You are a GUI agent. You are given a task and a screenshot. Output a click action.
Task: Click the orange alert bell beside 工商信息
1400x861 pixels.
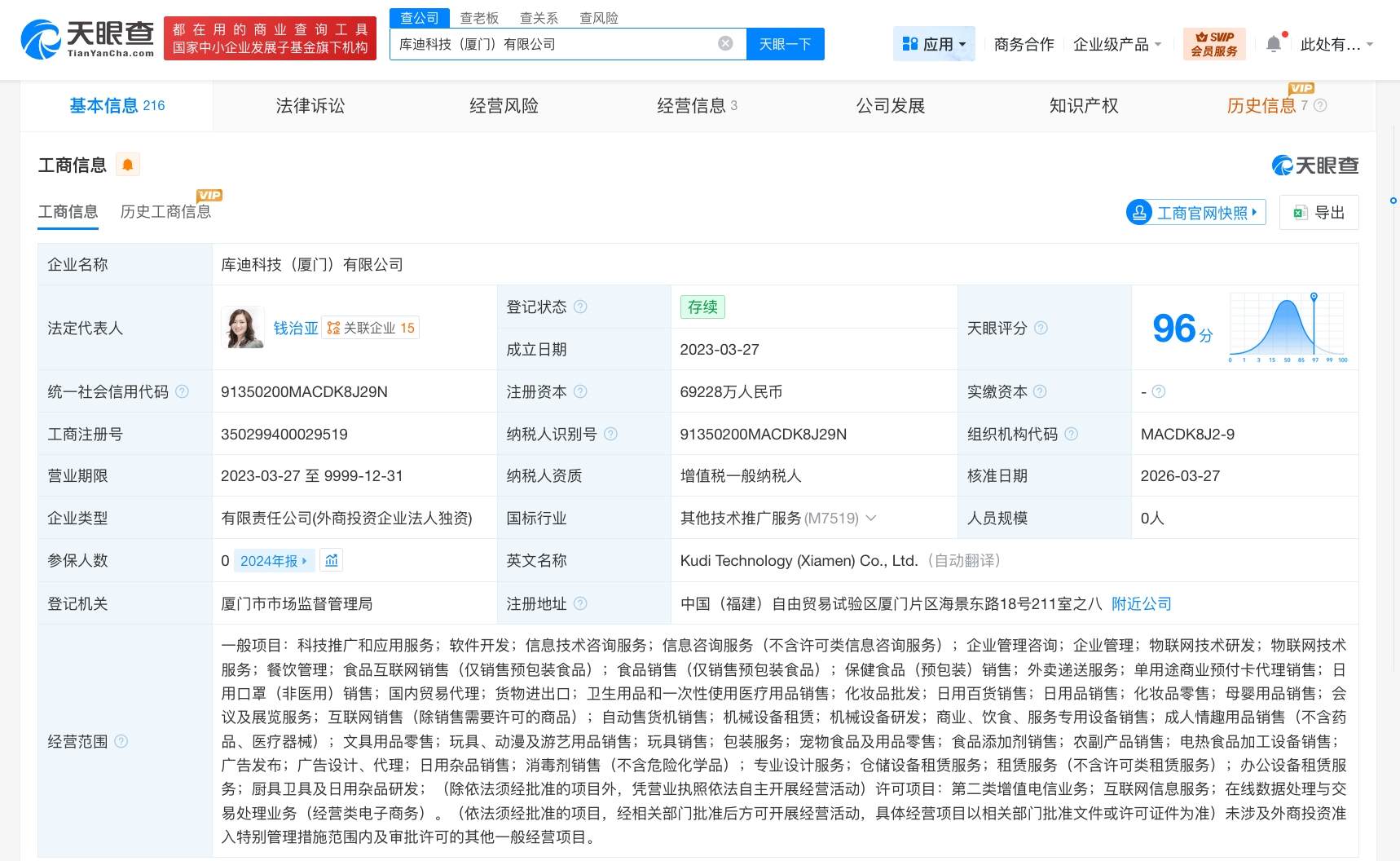point(128,165)
